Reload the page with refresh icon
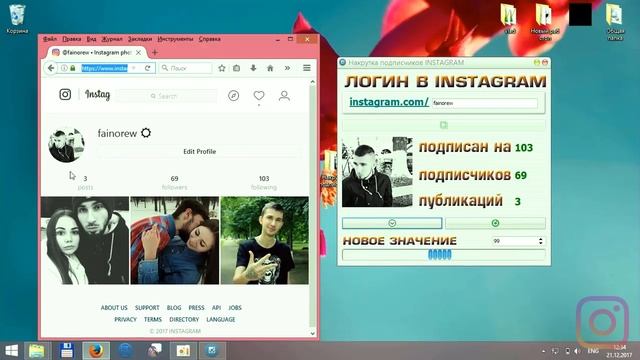This screenshot has height=360, width=640. coord(148,68)
